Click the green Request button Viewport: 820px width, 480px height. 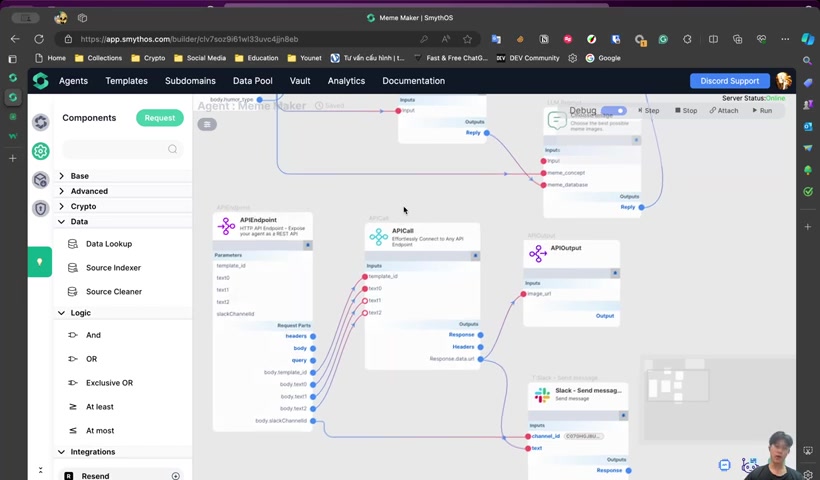(x=160, y=118)
